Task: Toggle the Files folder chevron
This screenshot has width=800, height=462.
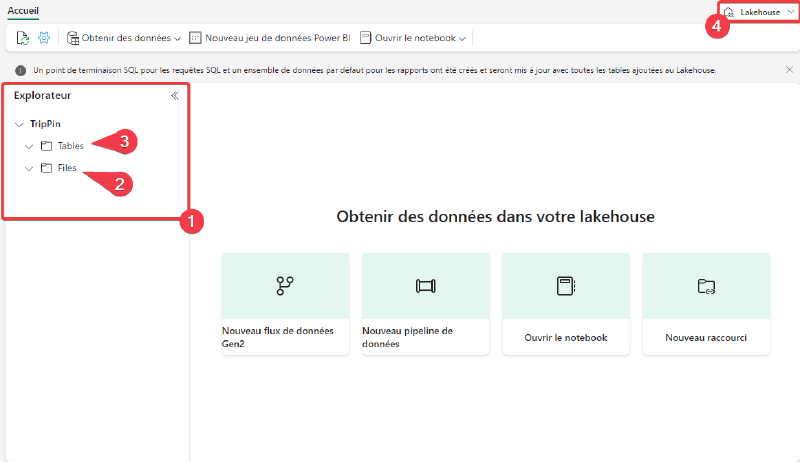Action: 29,168
